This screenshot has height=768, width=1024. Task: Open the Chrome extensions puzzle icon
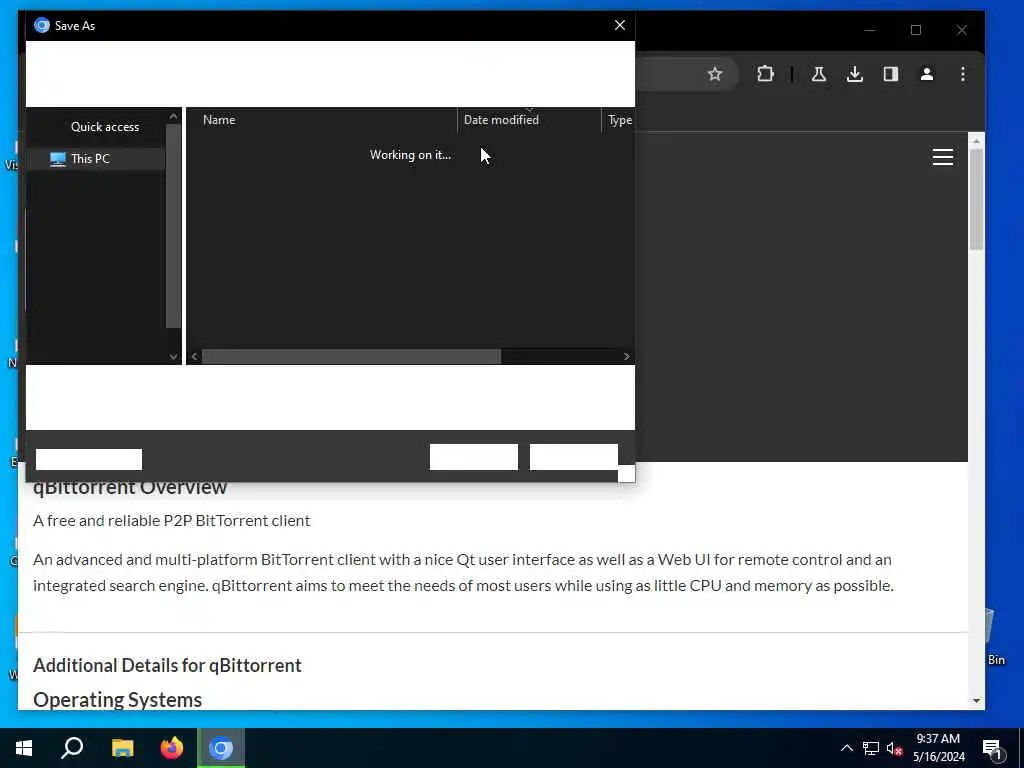(765, 74)
